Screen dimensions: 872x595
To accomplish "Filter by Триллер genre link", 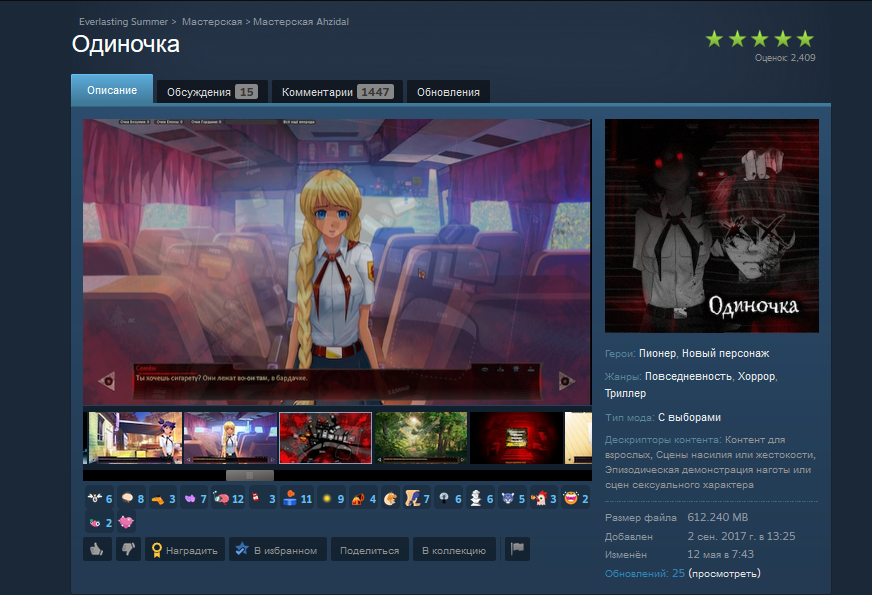I will point(625,393).
